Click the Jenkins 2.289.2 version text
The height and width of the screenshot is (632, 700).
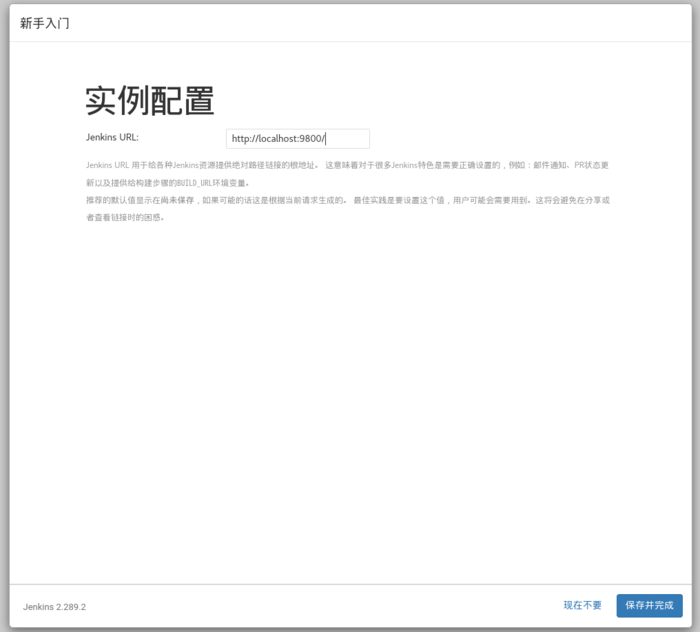(x=54, y=607)
